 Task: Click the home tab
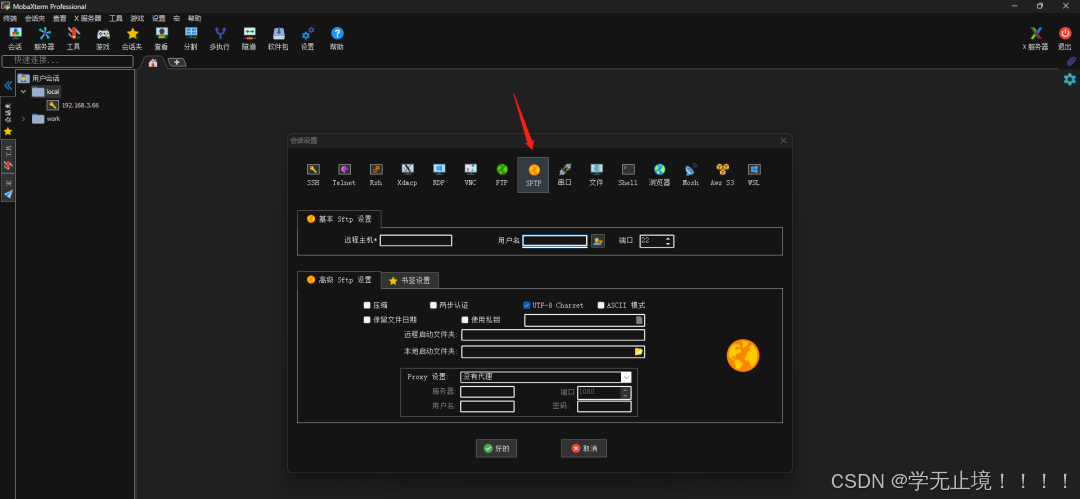pyautogui.click(x=153, y=62)
